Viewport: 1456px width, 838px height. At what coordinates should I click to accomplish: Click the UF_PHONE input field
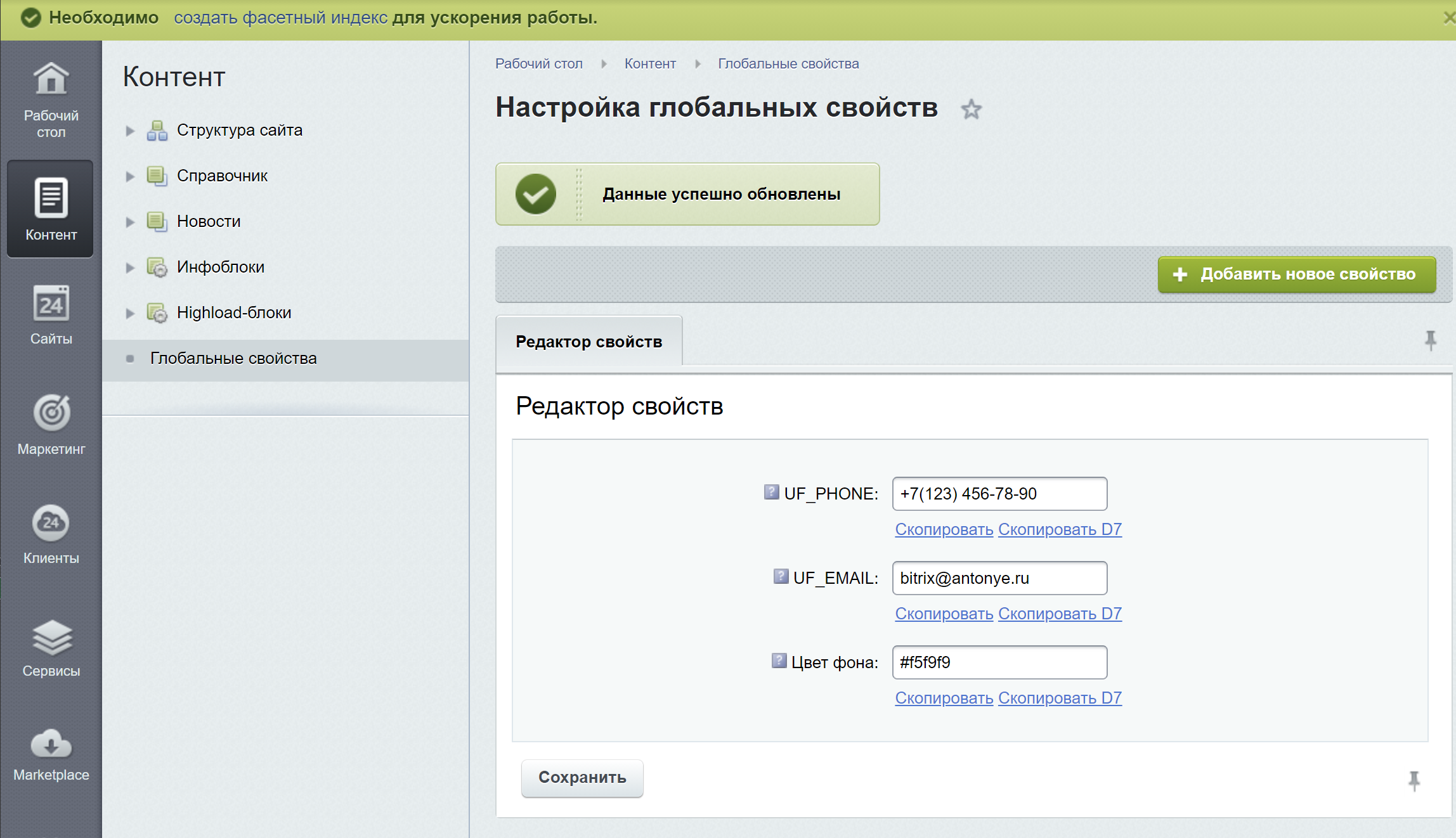tap(999, 494)
